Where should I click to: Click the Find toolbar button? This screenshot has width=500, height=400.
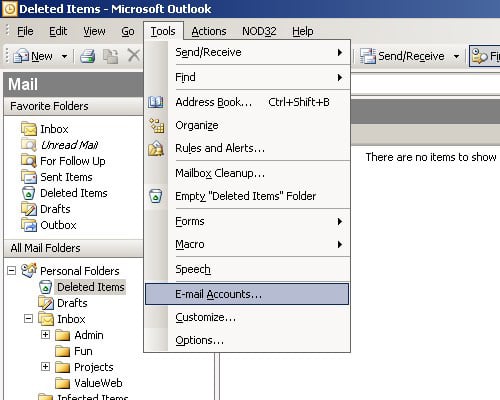coord(485,56)
